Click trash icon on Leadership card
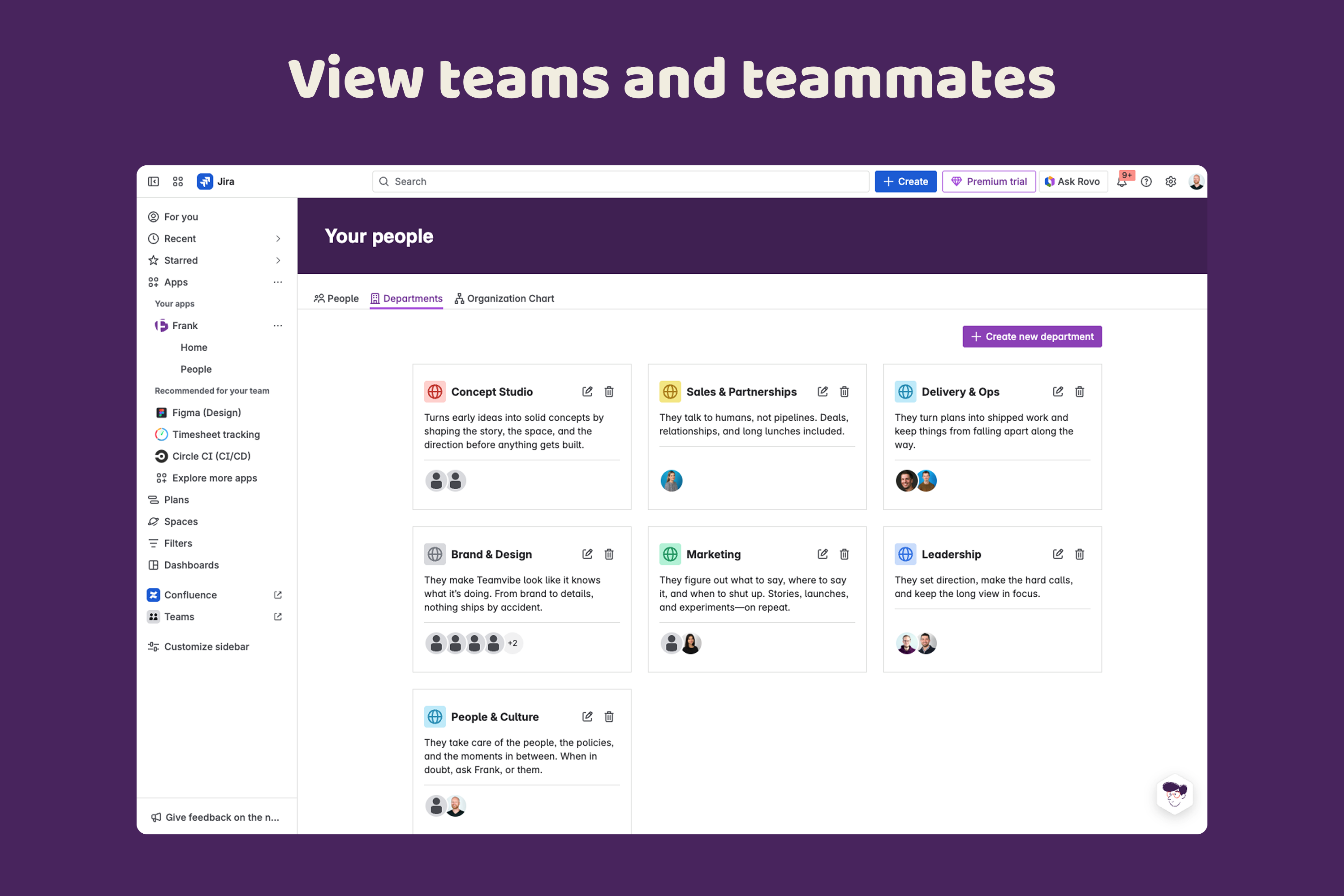The image size is (1344, 896). point(1079,554)
